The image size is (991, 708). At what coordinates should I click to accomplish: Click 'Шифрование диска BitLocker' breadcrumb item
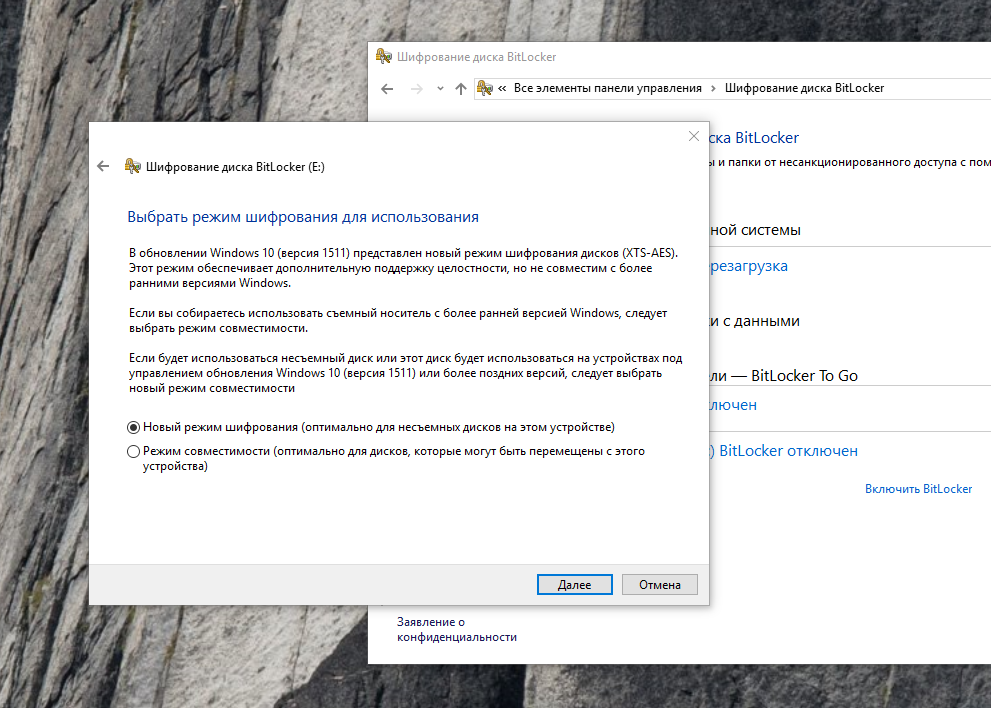point(804,88)
